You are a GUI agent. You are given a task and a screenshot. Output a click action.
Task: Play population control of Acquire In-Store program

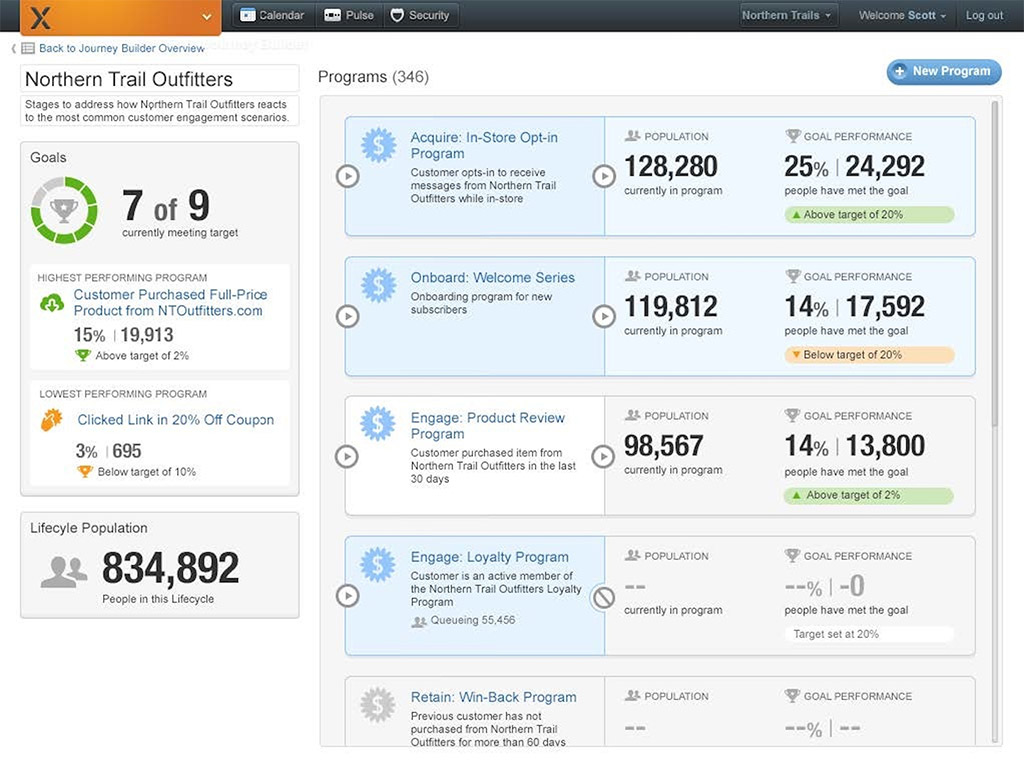pyautogui.click(x=604, y=176)
